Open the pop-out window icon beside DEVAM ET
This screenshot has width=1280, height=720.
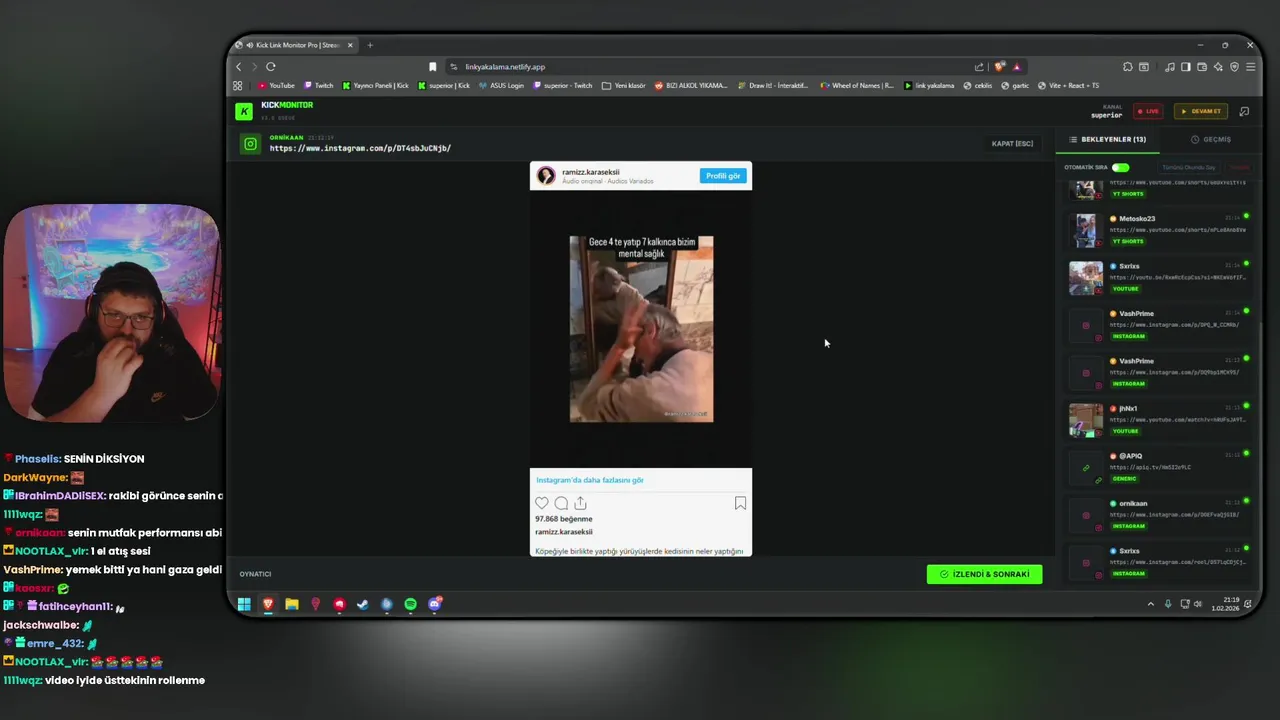click(1244, 111)
